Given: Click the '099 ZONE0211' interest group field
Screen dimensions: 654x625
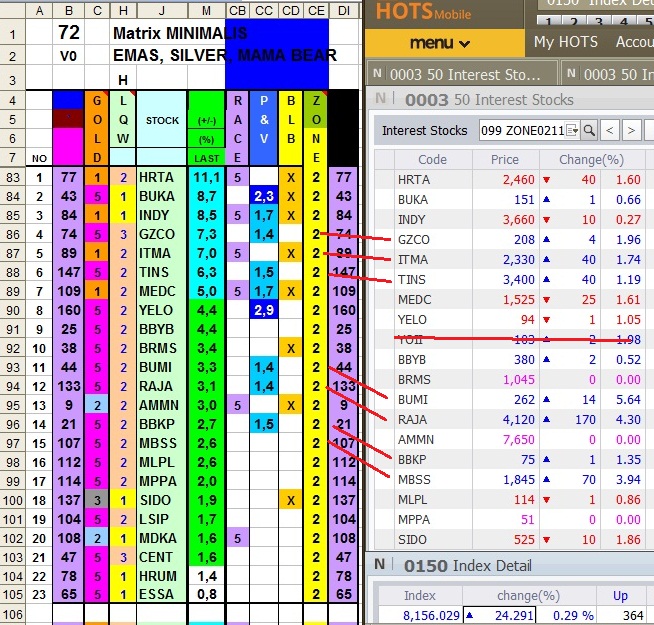Looking at the screenshot, I should 523,131.
